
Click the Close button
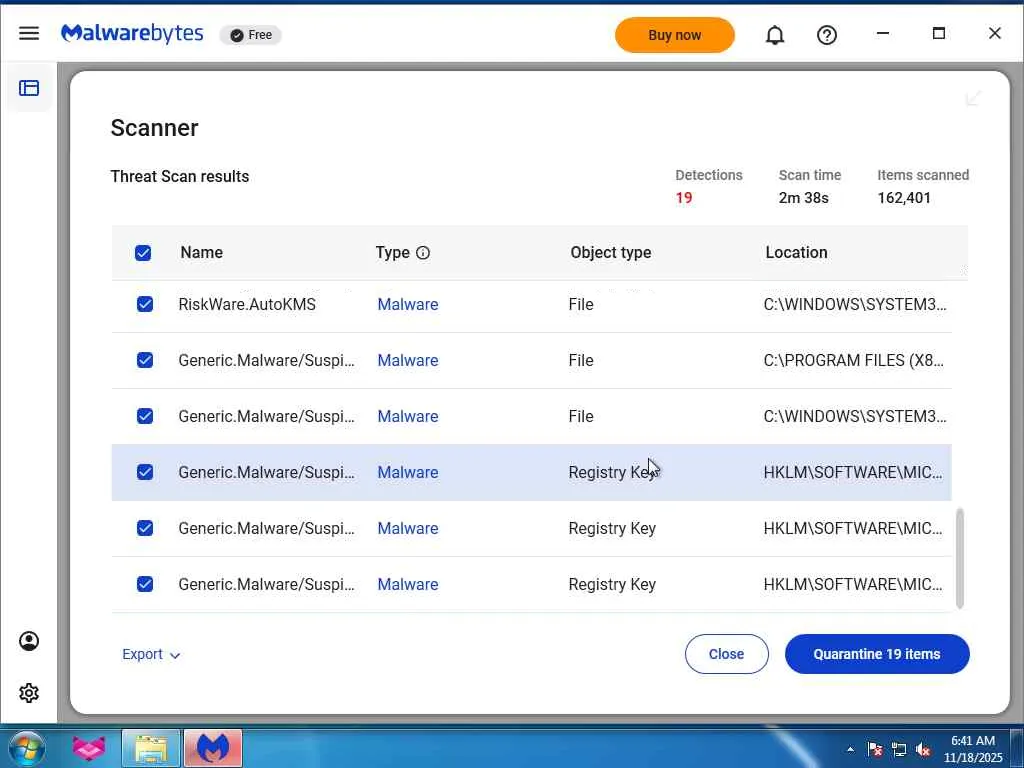726,654
